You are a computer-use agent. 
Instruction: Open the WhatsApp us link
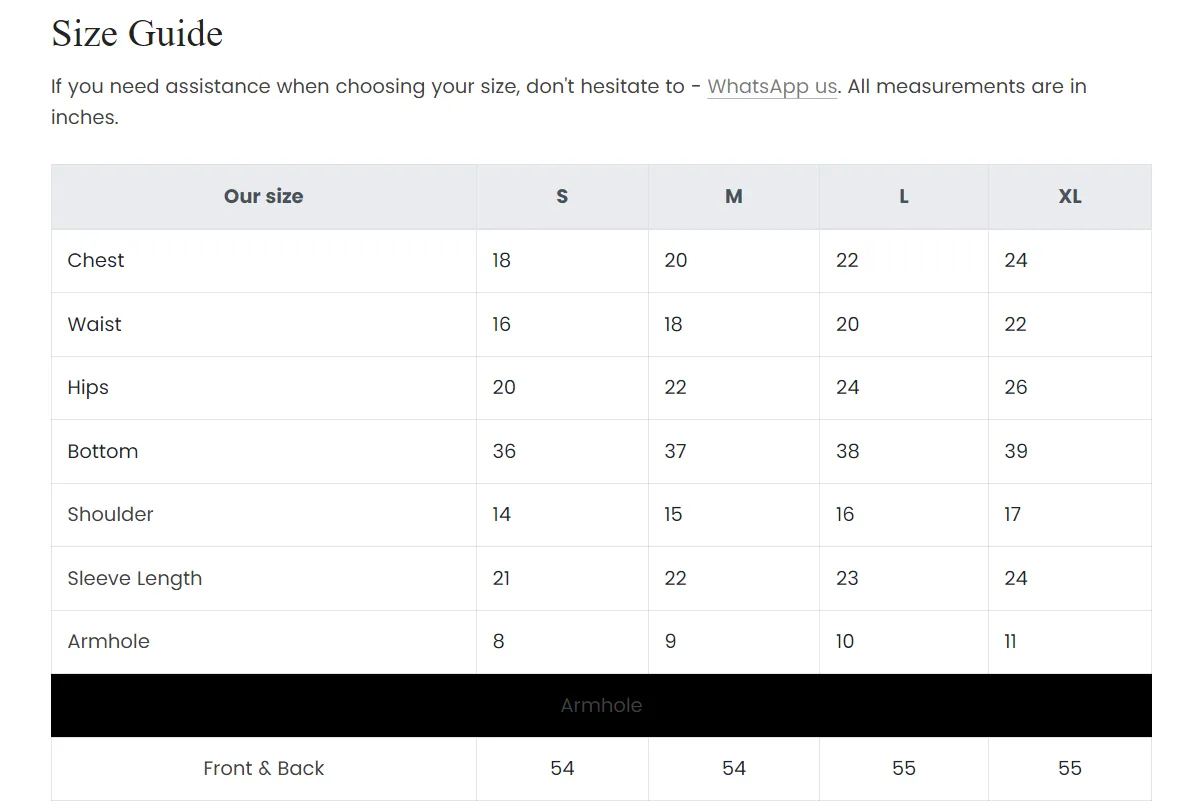coord(772,86)
